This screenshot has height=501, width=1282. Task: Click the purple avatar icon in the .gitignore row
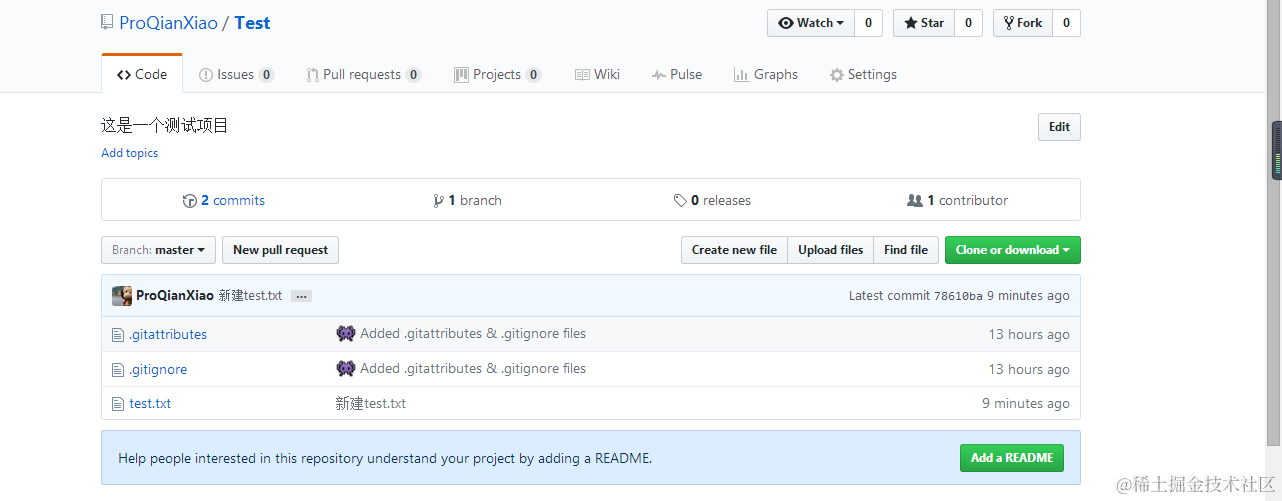(346, 369)
